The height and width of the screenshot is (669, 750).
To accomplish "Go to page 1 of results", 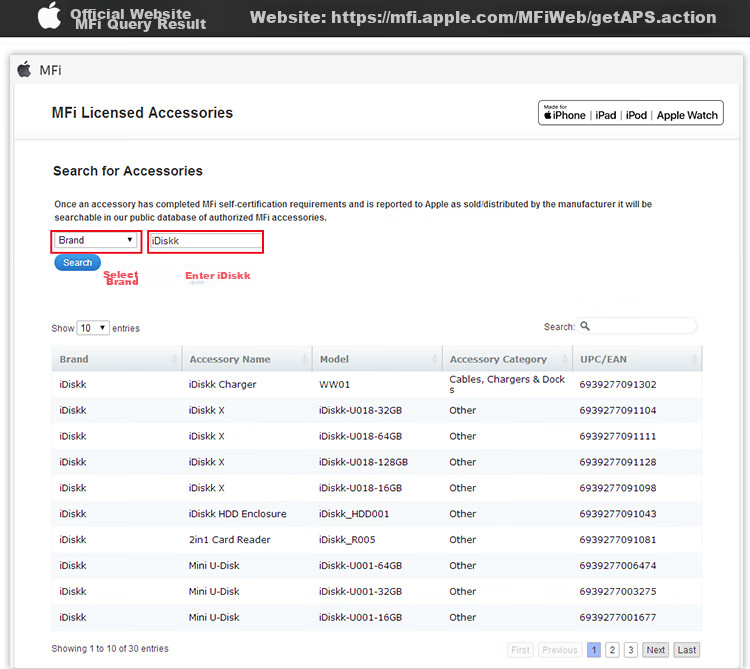I will [594, 650].
